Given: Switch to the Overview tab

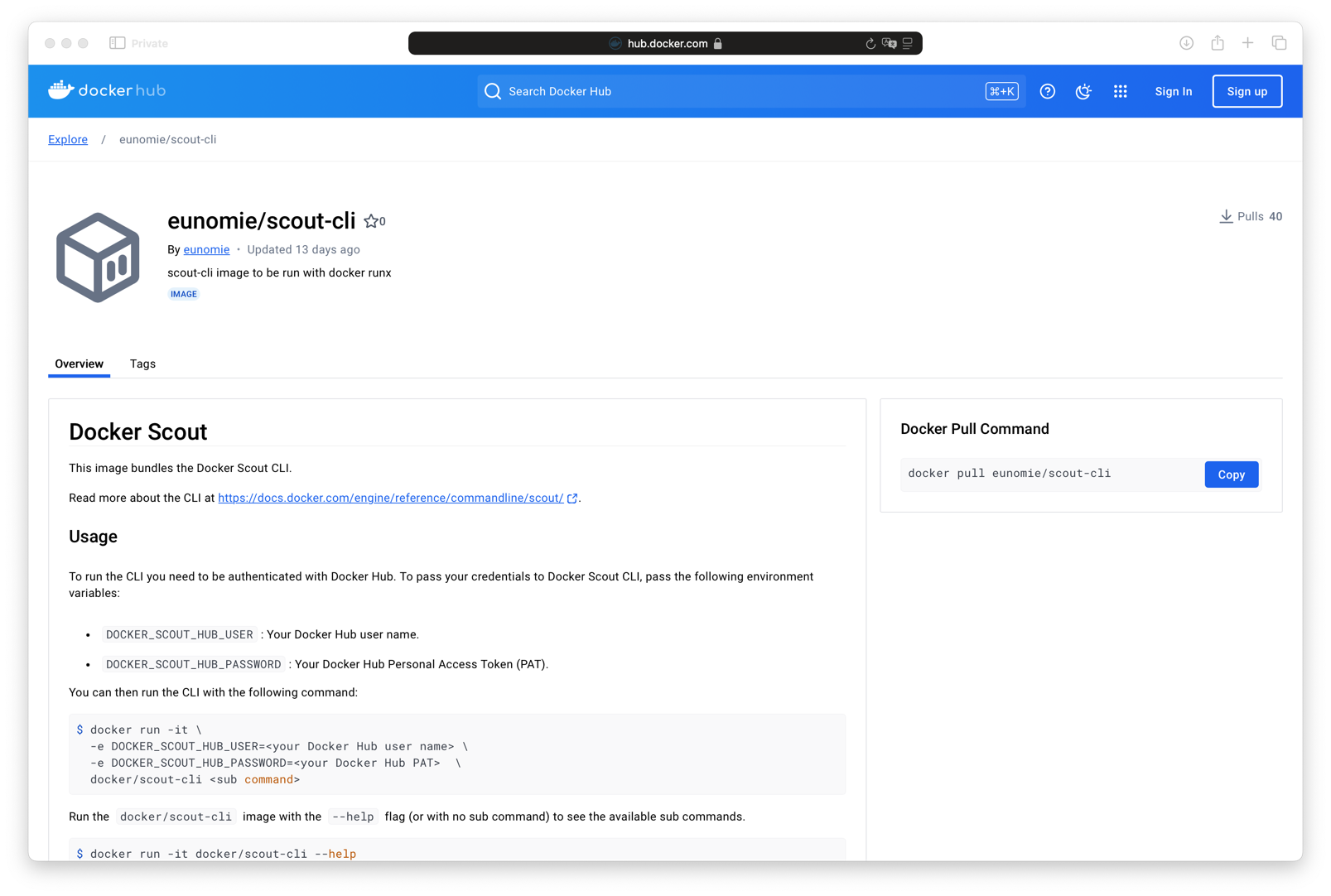Looking at the screenshot, I should (80, 364).
